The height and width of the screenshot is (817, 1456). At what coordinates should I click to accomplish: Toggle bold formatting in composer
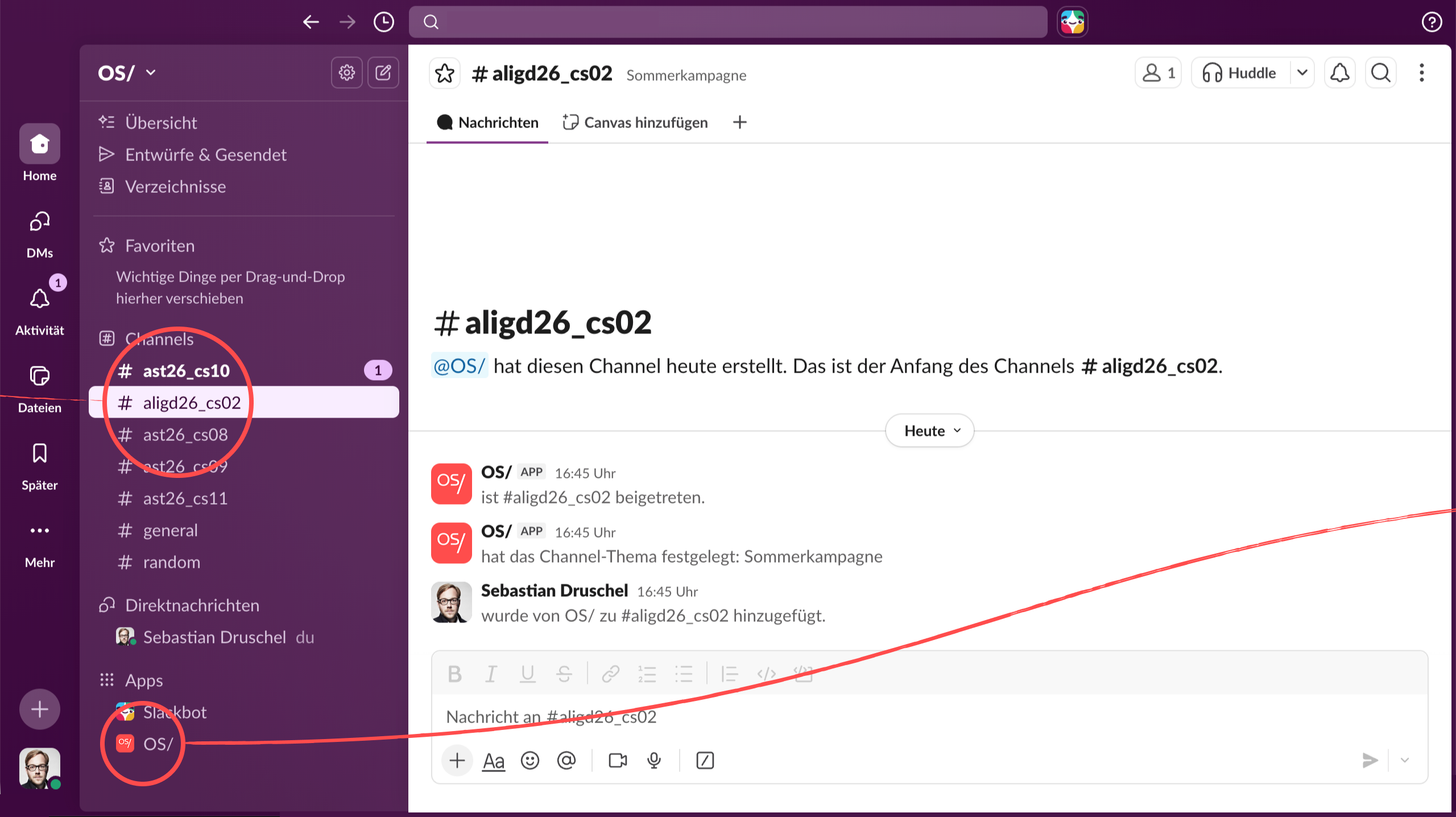[x=454, y=674]
